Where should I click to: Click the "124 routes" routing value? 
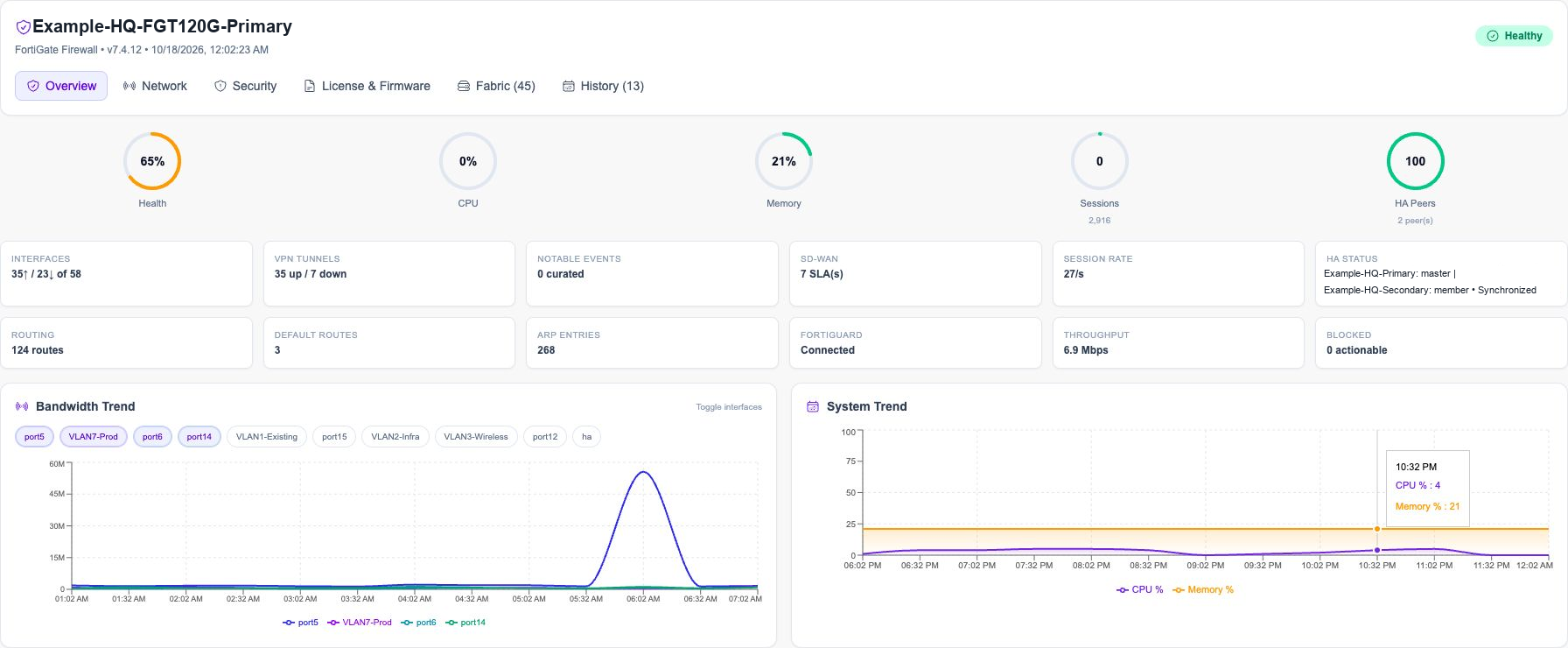point(38,350)
